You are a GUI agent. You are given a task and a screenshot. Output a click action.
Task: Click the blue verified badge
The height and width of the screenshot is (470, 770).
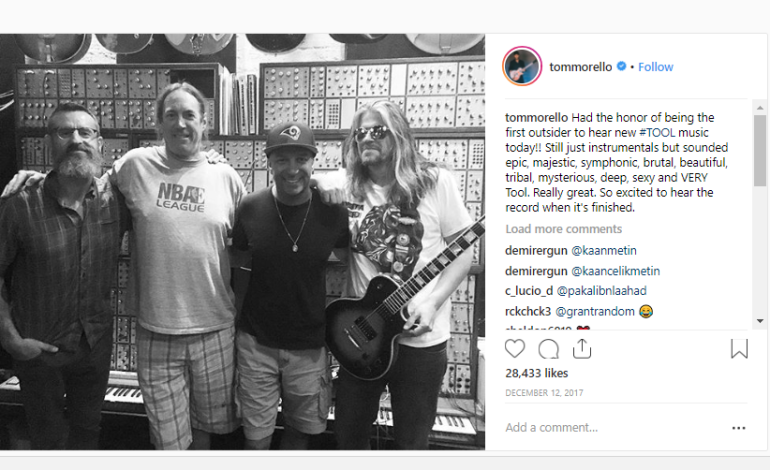click(621, 66)
